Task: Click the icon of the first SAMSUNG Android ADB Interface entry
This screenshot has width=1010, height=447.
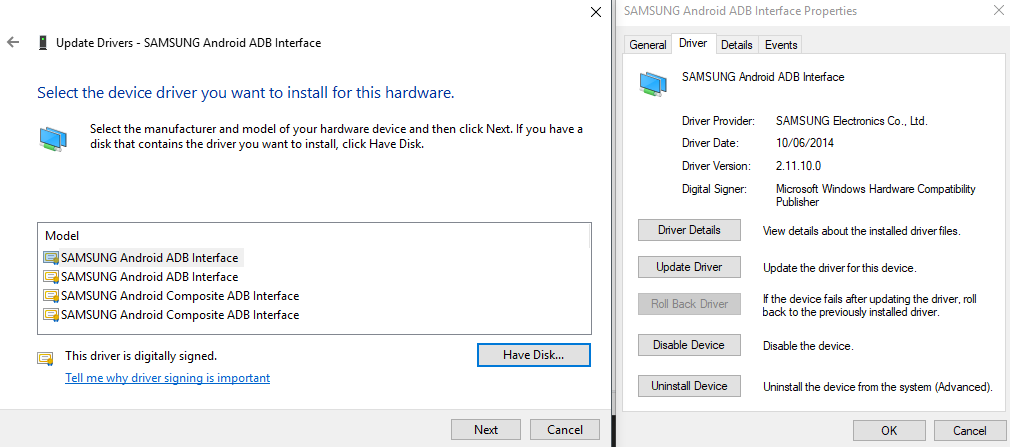Action: click(x=51, y=258)
